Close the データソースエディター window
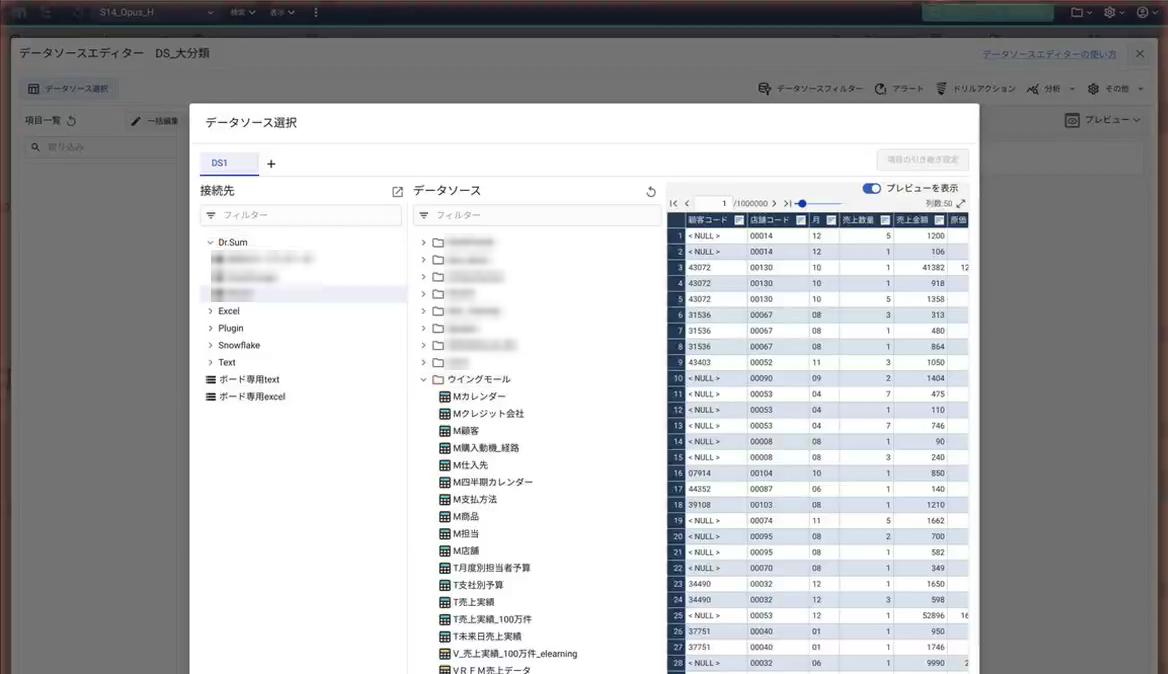The width and height of the screenshot is (1168, 674). pyautogui.click(x=1140, y=54)
